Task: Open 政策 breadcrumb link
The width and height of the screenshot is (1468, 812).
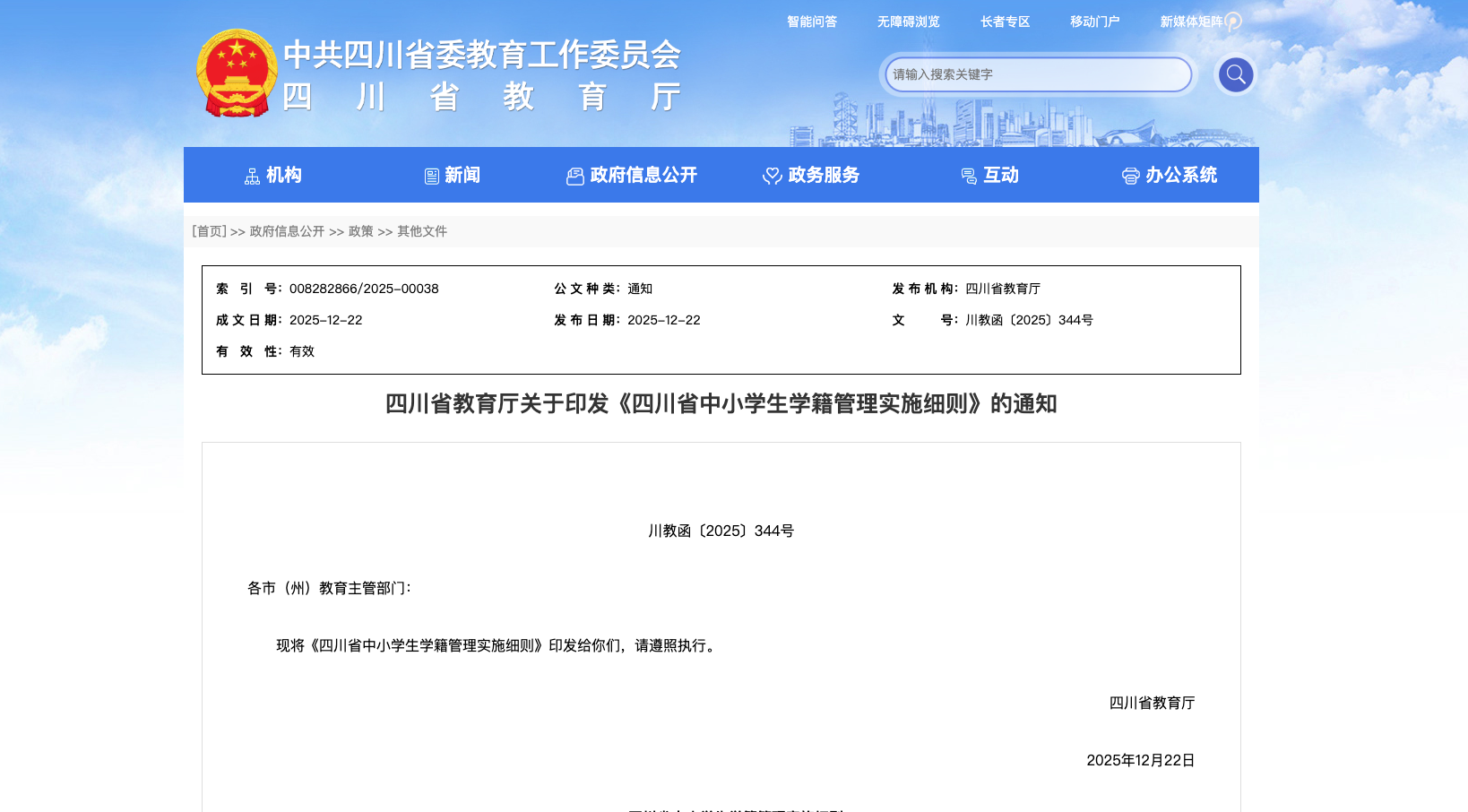Action: [359, 231]
